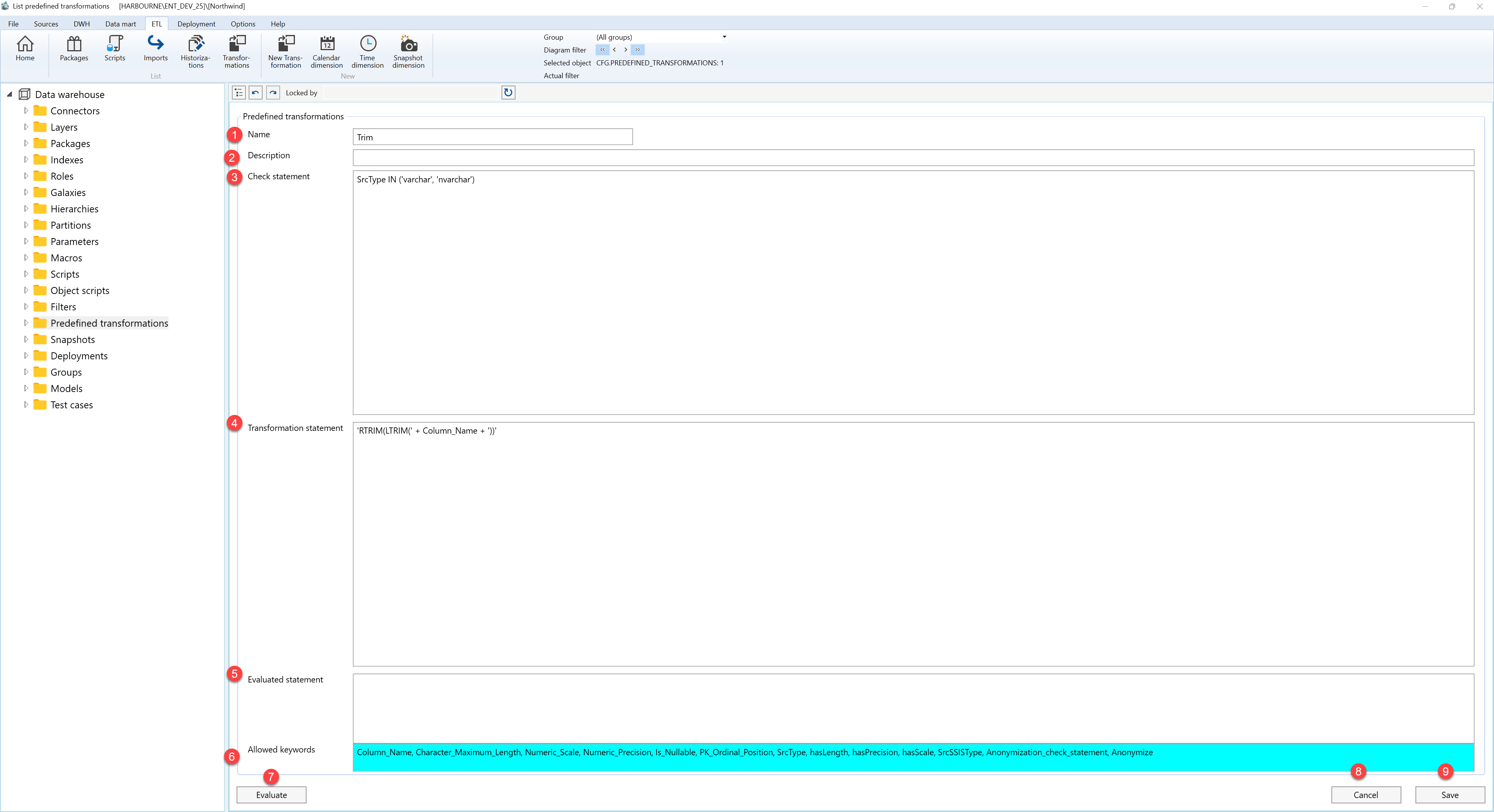Expand the Predefined transformations node
Screen dimensions: 1494x812
pyautogui.click(x=26, y=323)
